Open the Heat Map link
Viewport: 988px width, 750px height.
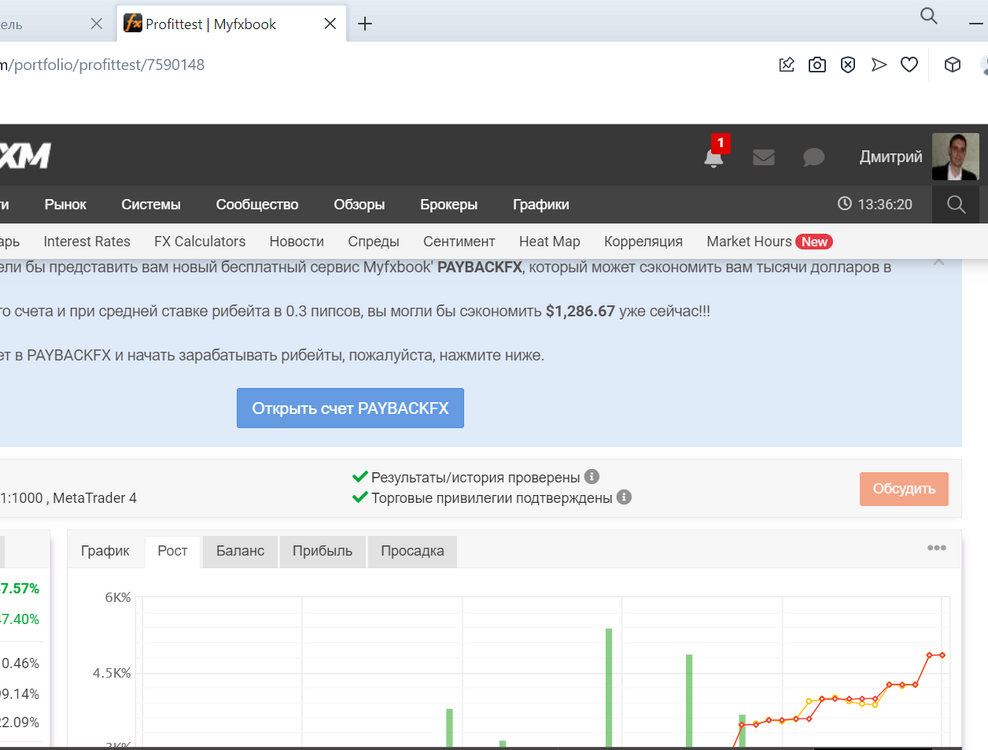pyautogui.click(x=549, y=241)
